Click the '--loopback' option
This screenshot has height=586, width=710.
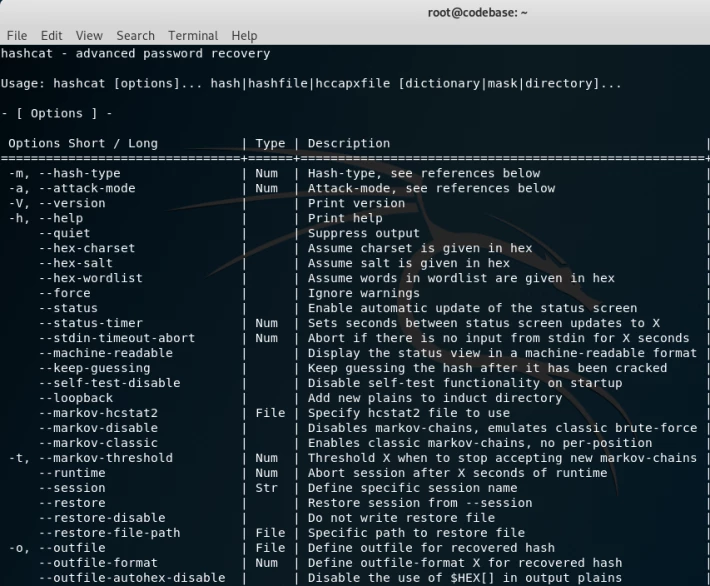click(x=76, y=398)
